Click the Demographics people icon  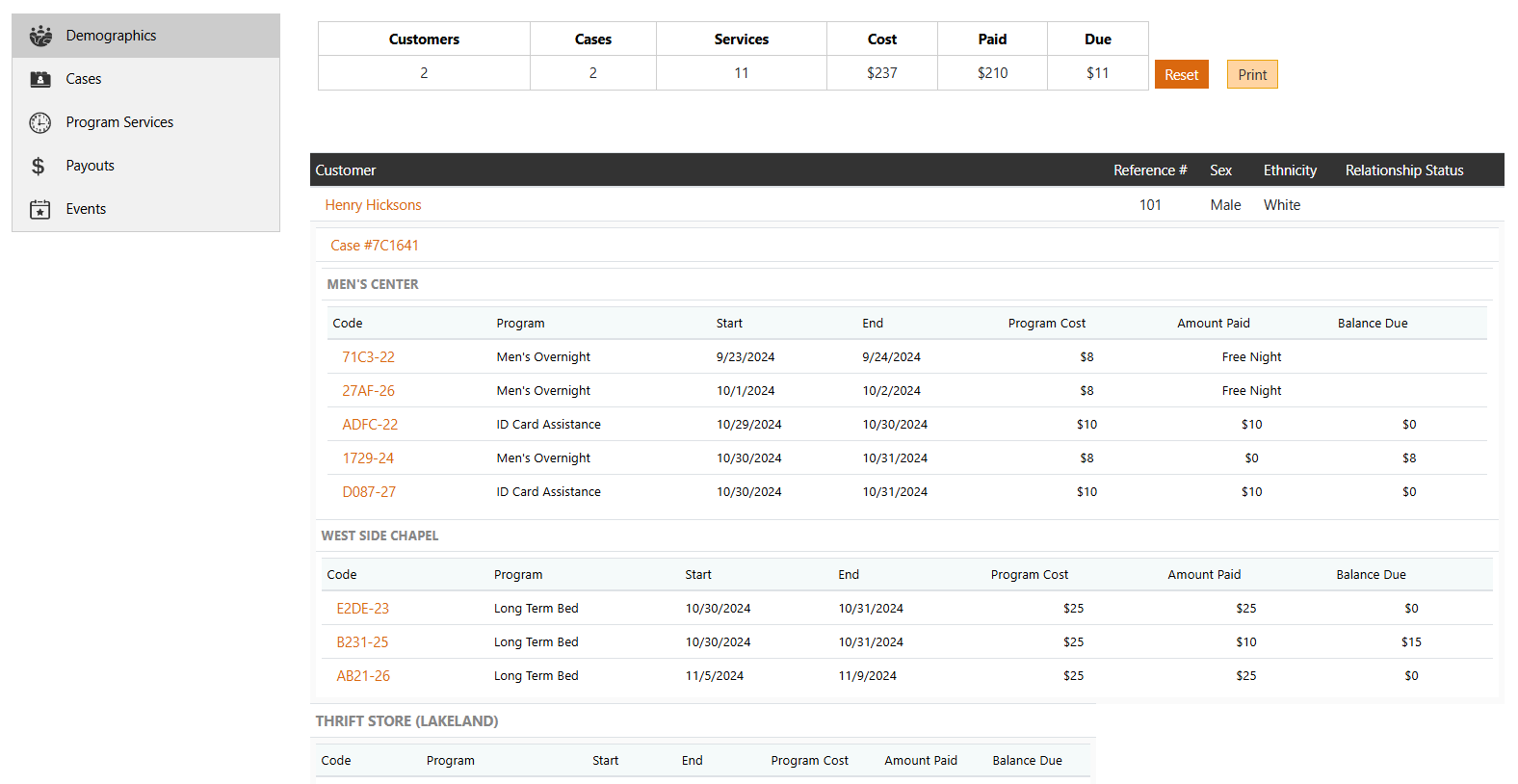[x=40, y=36]
